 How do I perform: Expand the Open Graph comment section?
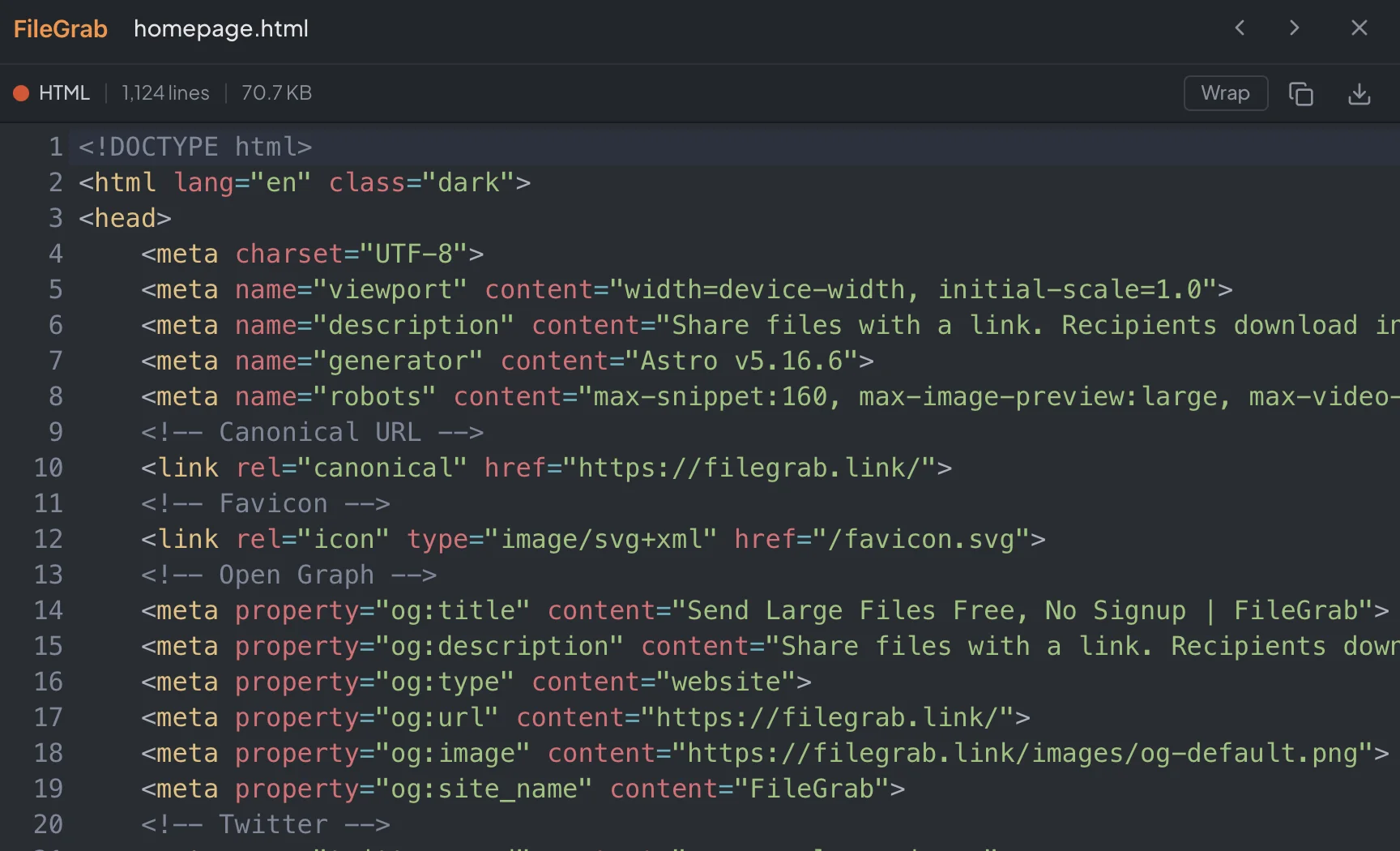[288, 575]
